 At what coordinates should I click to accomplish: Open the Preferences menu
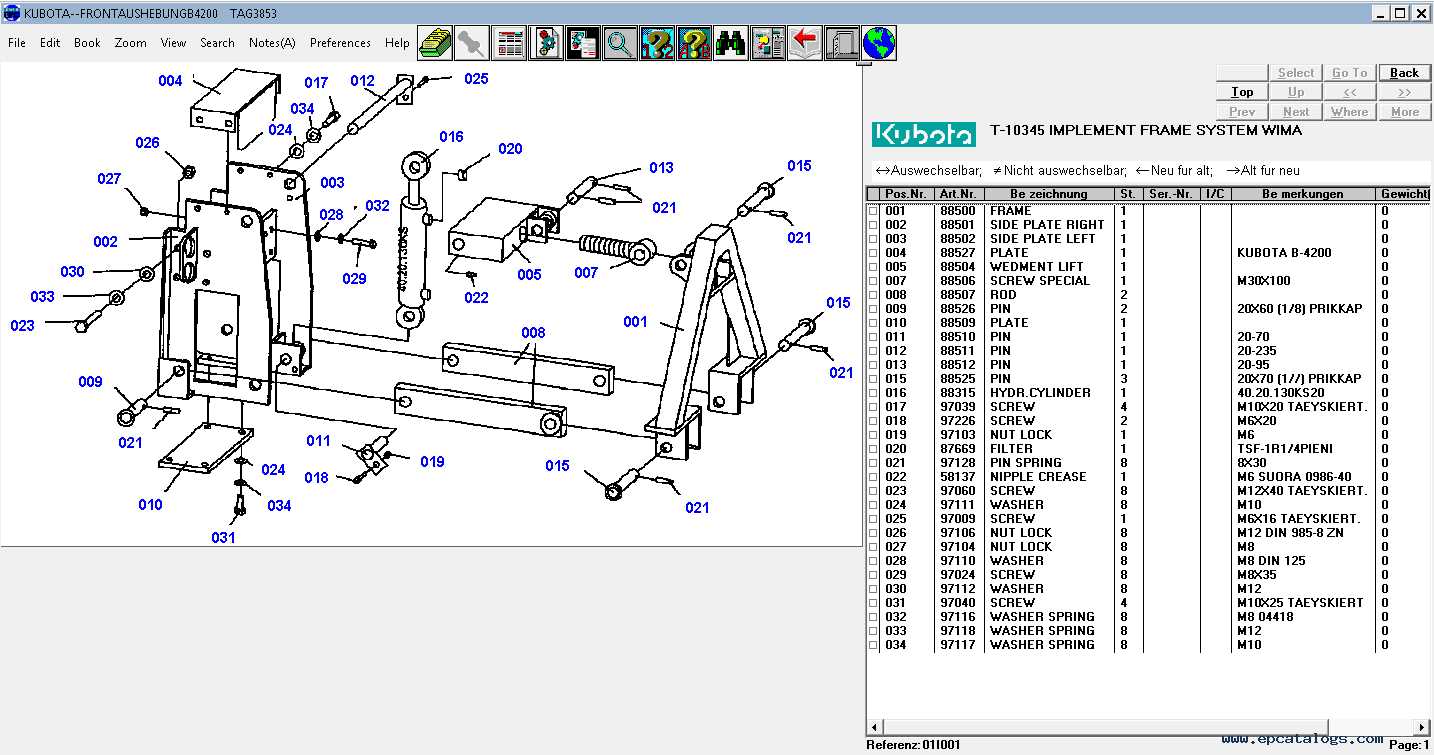click(x=340, y=43)
